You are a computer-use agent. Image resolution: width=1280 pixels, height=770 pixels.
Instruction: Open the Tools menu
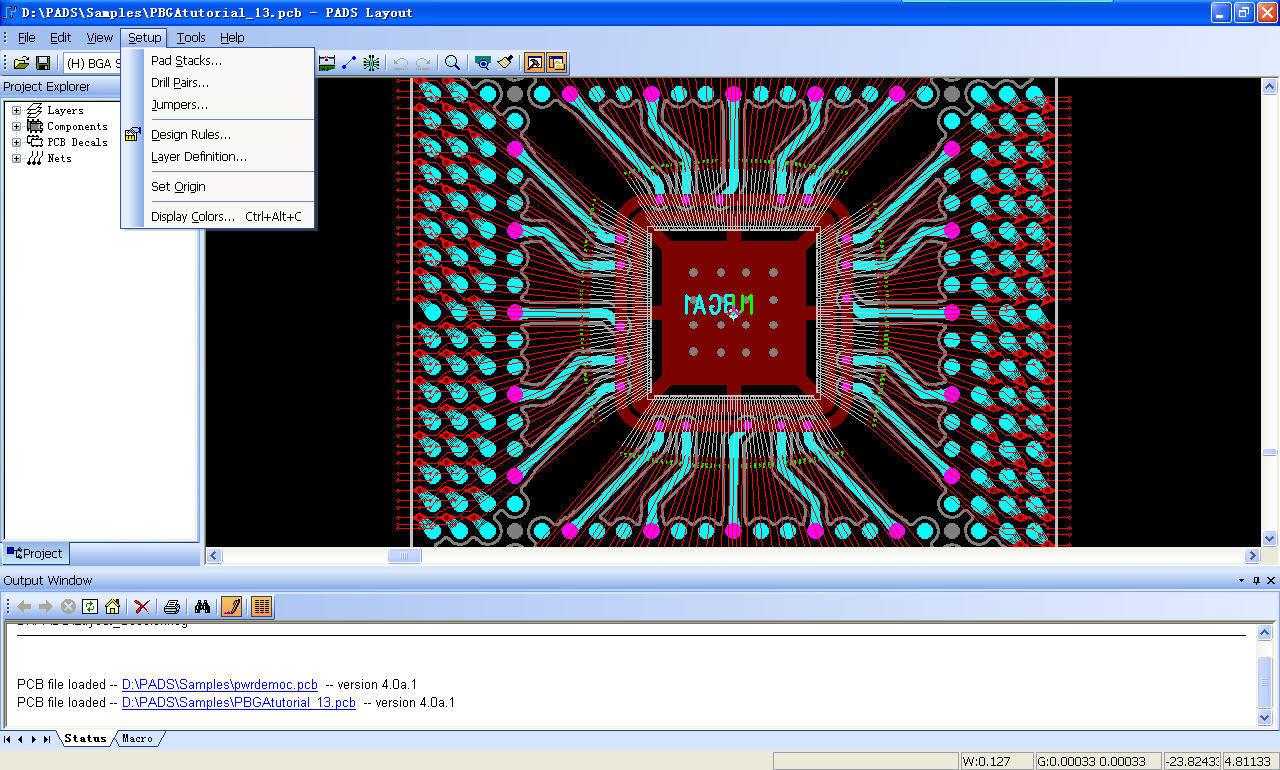191,37
